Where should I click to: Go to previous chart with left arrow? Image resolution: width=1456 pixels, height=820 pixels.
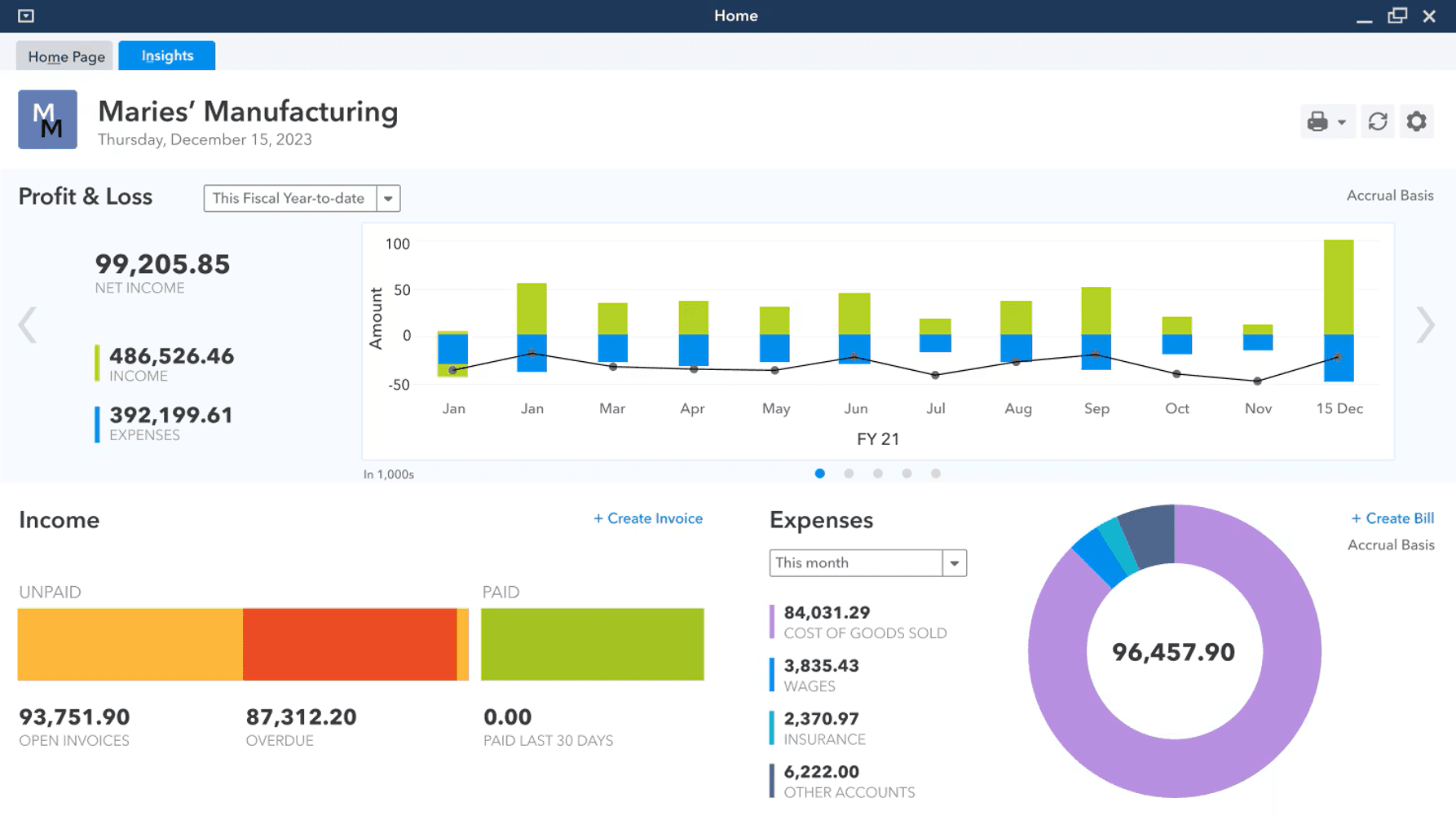[28, 325]
